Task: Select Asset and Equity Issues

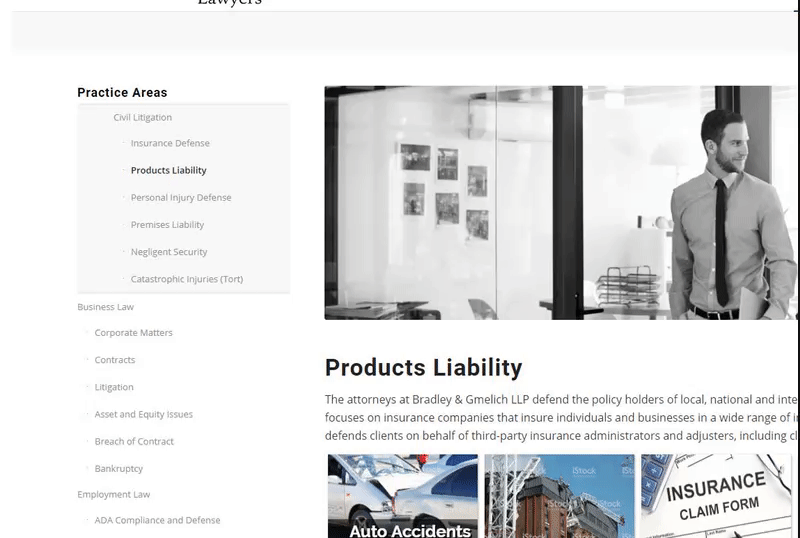Action: click(143, 414)
